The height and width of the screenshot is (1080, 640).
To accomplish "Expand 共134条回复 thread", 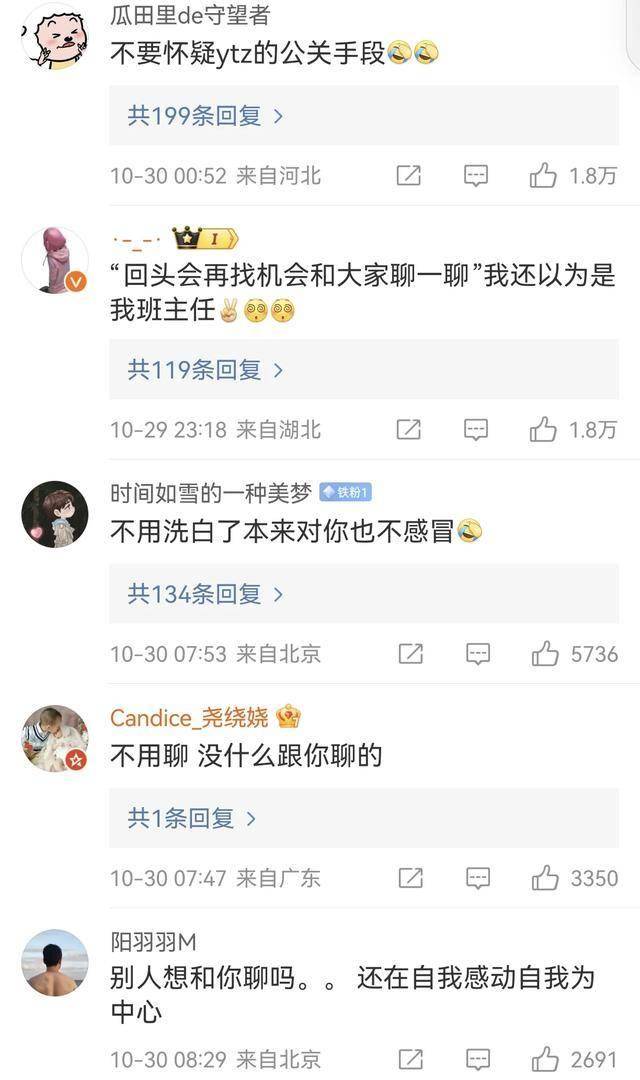I will pyautogui.click(x=205, y=594).
